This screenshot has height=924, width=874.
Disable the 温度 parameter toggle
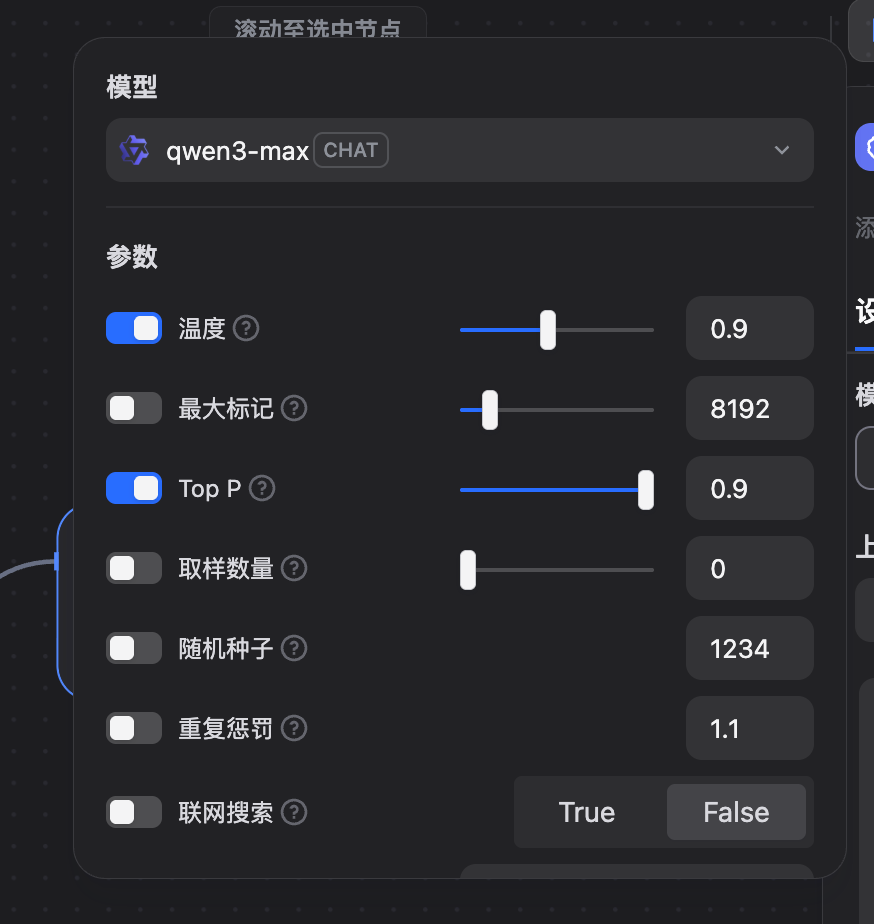(133, 328)
